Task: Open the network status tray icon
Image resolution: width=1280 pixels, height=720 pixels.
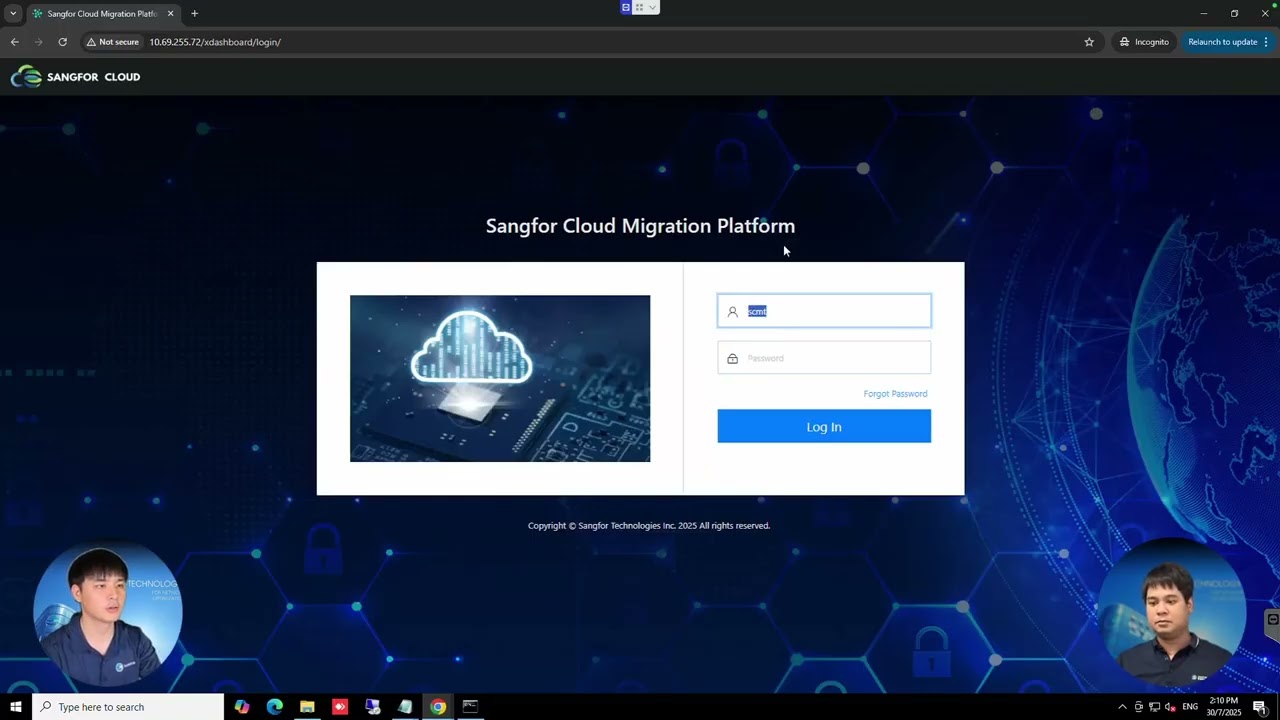Action: click(1154, 707)
